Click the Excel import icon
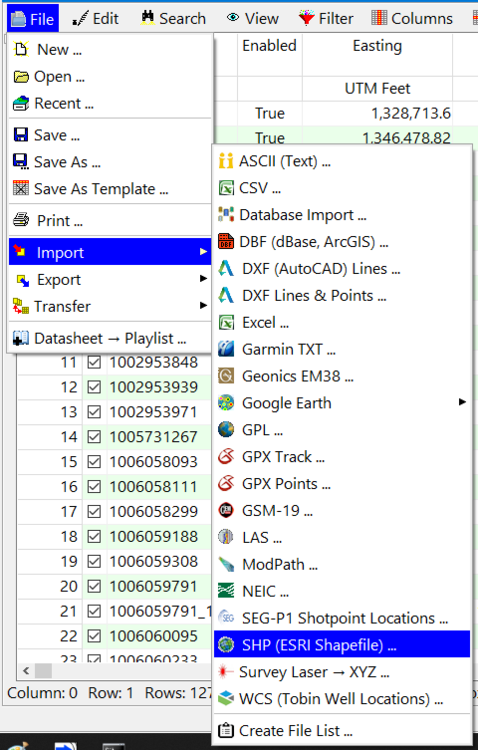 (226, 322)
